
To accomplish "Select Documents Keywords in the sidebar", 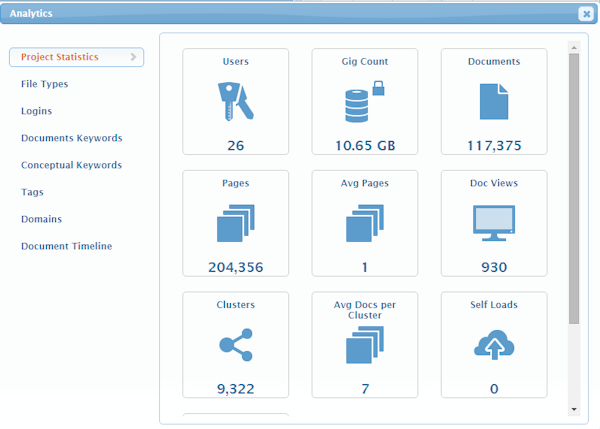I will (72, 138).
